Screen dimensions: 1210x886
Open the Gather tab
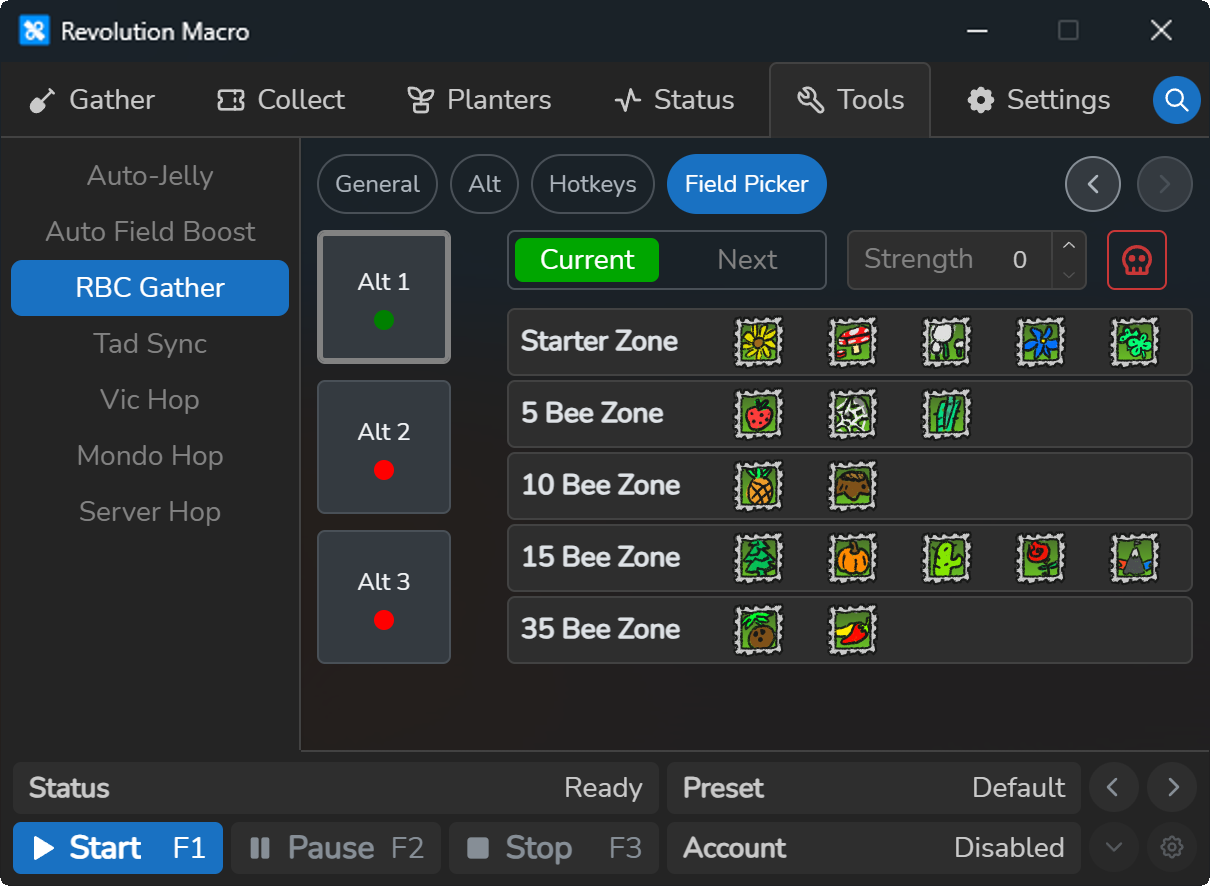point(92,100)
